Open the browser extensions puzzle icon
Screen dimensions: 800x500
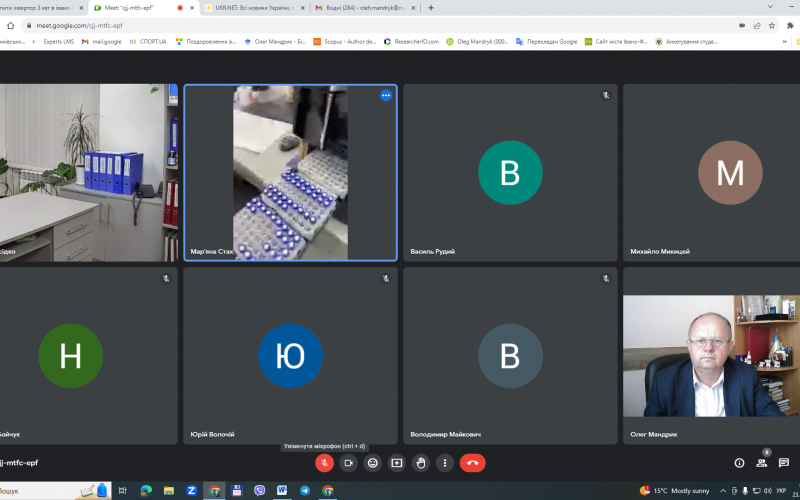point(791,26)
